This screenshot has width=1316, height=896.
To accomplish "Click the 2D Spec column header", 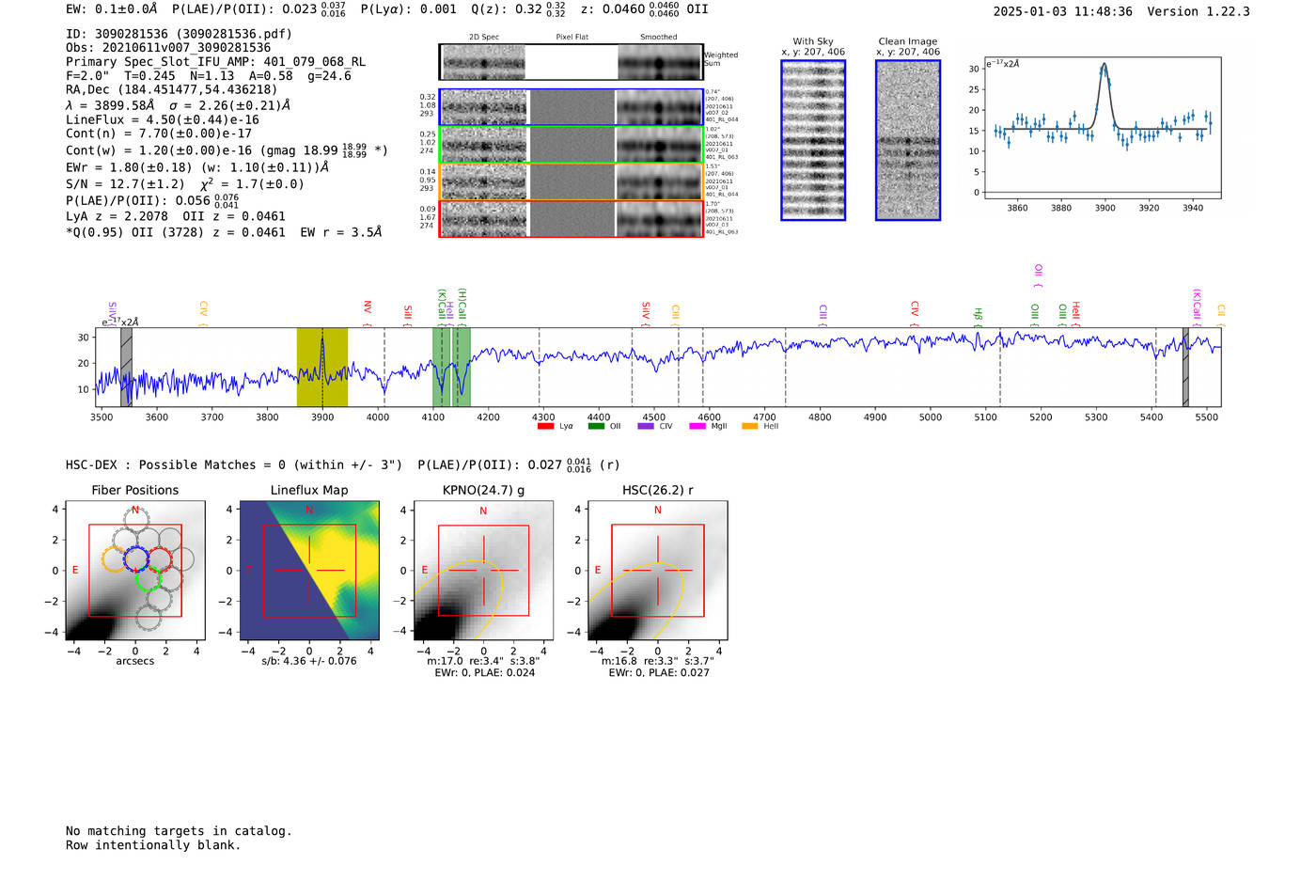I will (x=483, y=38).
